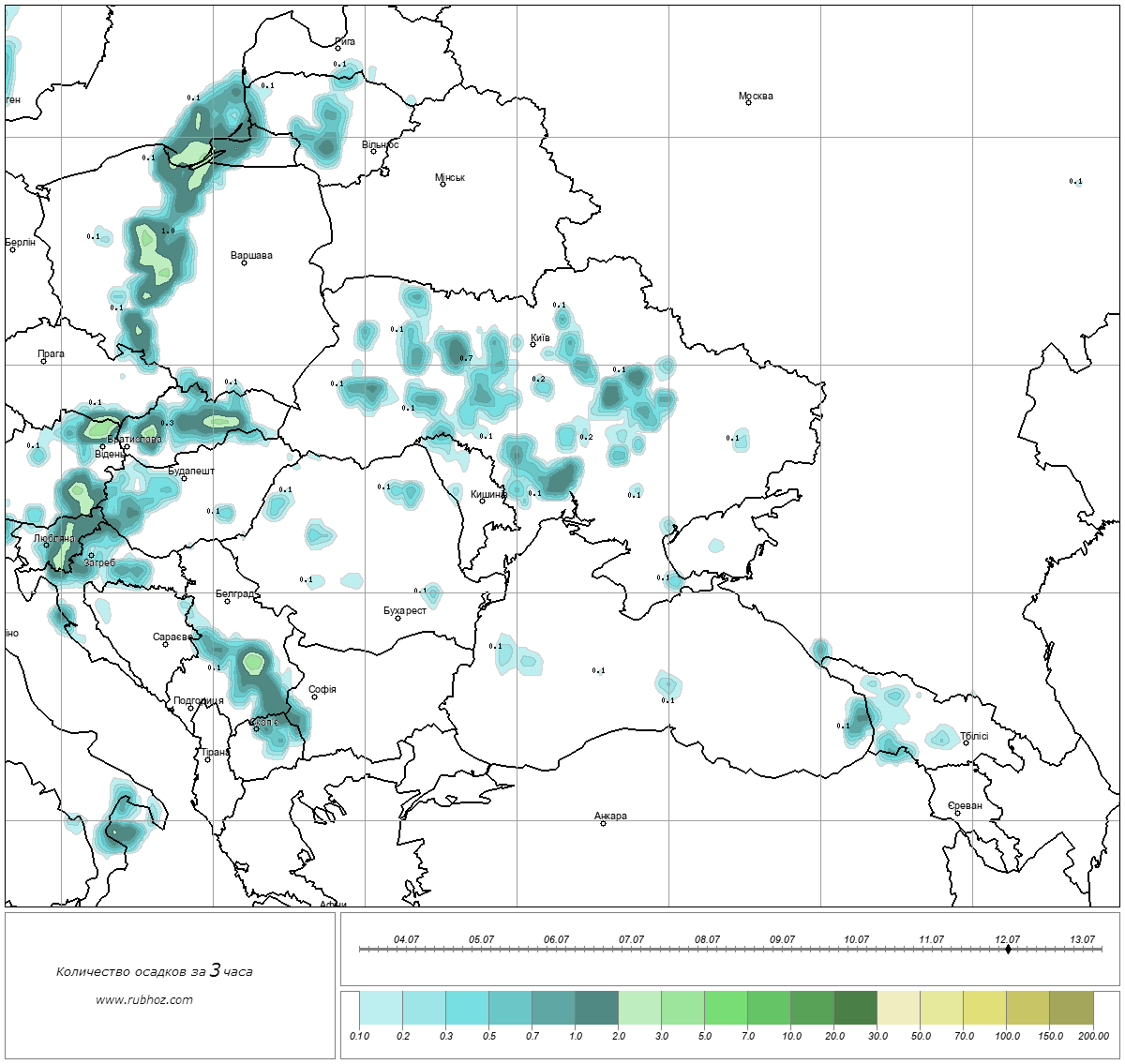Select the Київ city marker
This screenshot has width=1125, height=1064.
coord(532,345)
